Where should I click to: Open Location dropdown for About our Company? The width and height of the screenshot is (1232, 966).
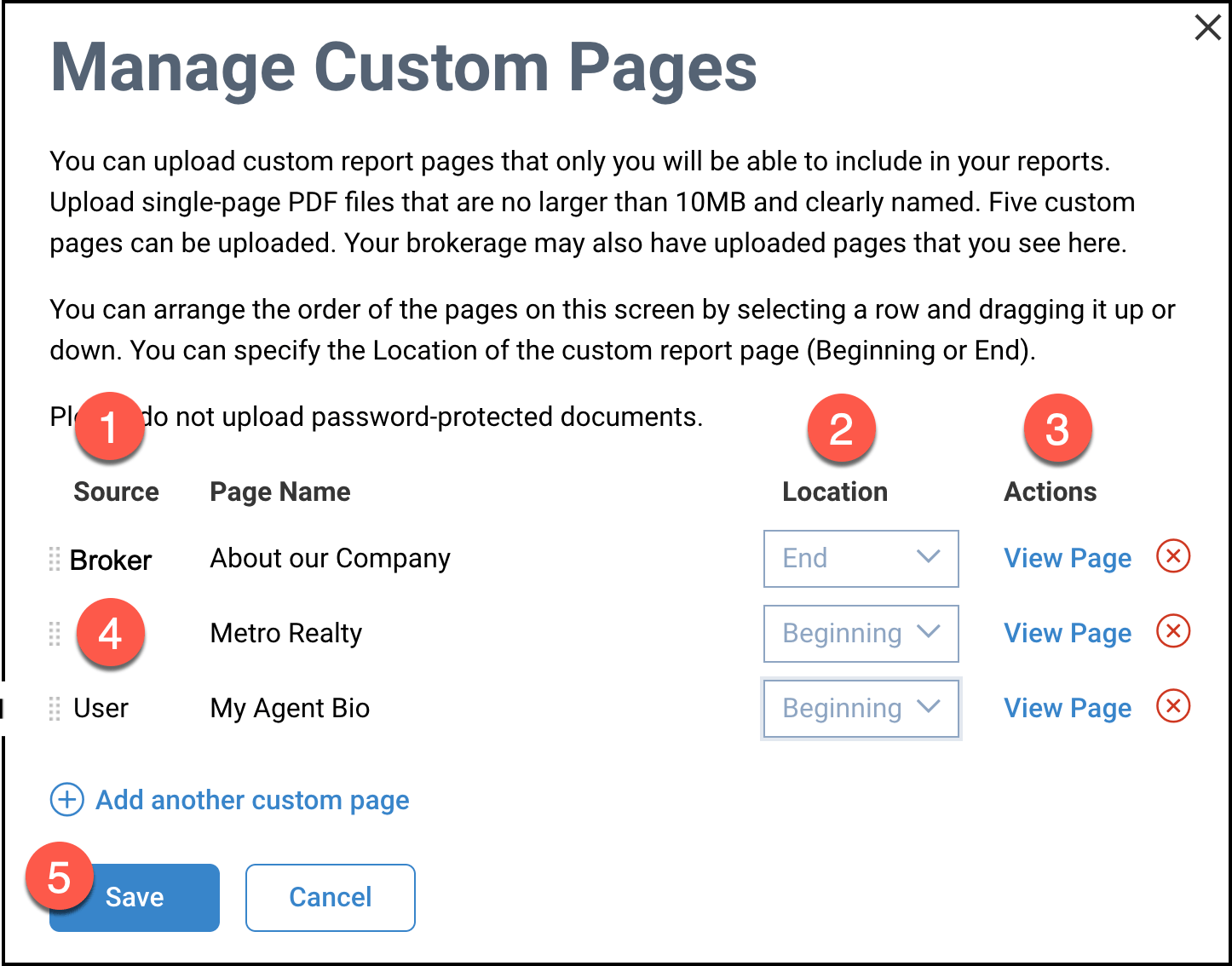(861, 559)
